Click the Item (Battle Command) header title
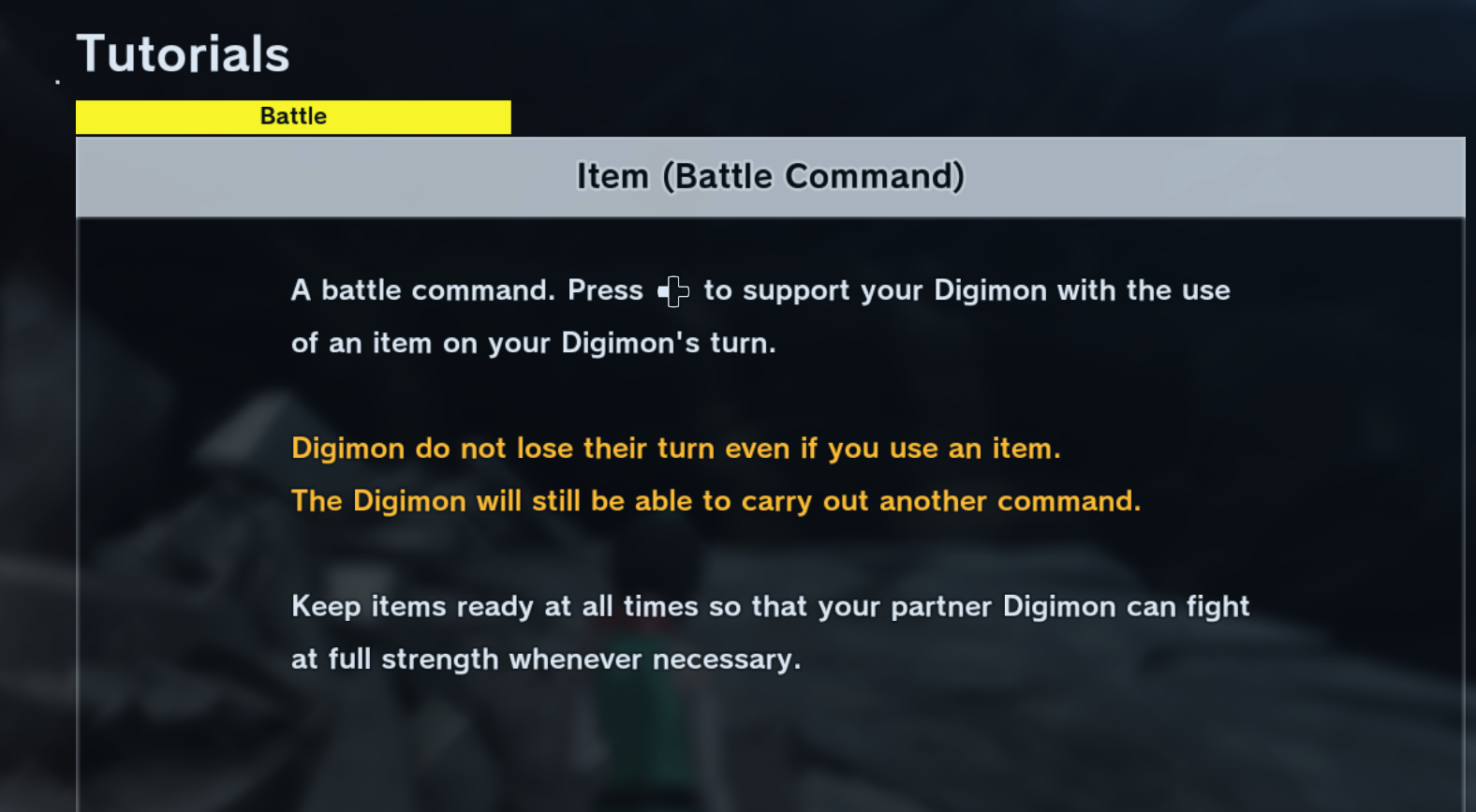 tap(770, 176)
